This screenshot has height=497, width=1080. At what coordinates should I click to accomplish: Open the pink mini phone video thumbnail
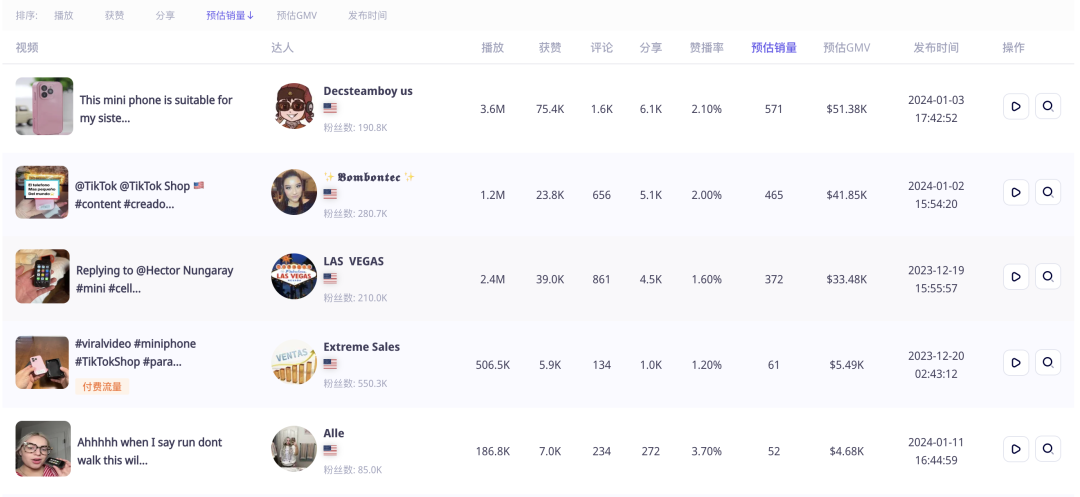44,106
